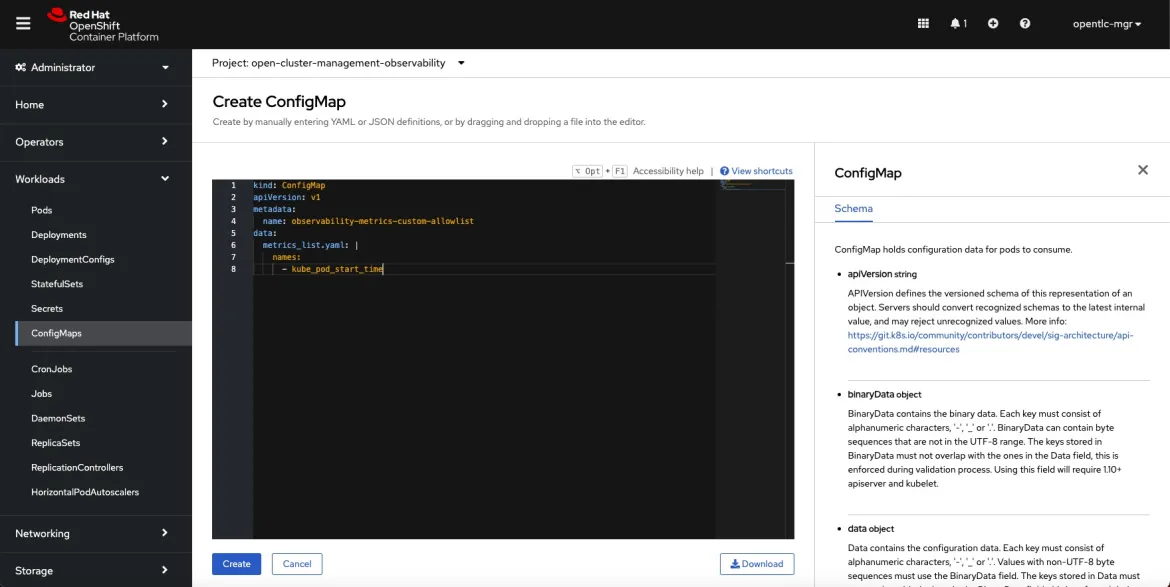Open the application launcher grid

point(923,24)
